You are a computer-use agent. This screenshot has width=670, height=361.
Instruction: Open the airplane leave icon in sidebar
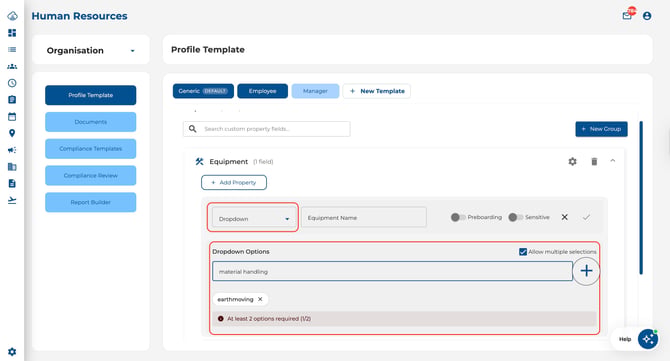[x=12, y=200]
